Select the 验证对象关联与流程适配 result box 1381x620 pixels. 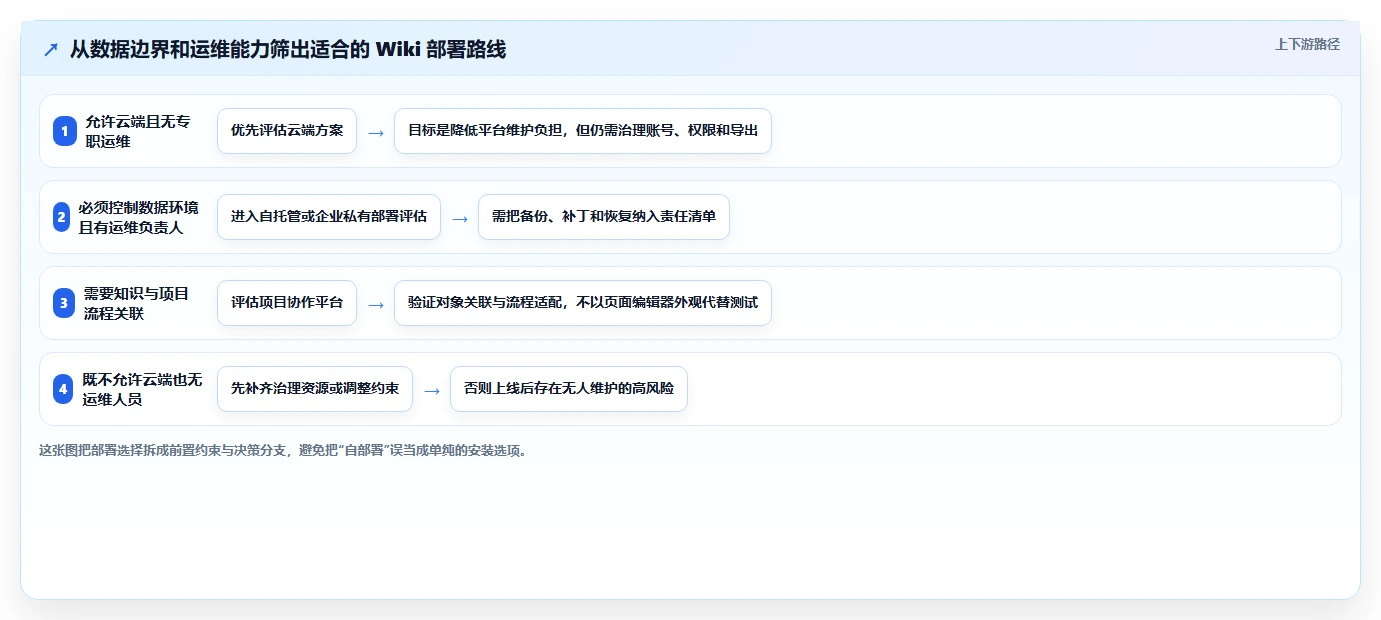coord(583,303)
